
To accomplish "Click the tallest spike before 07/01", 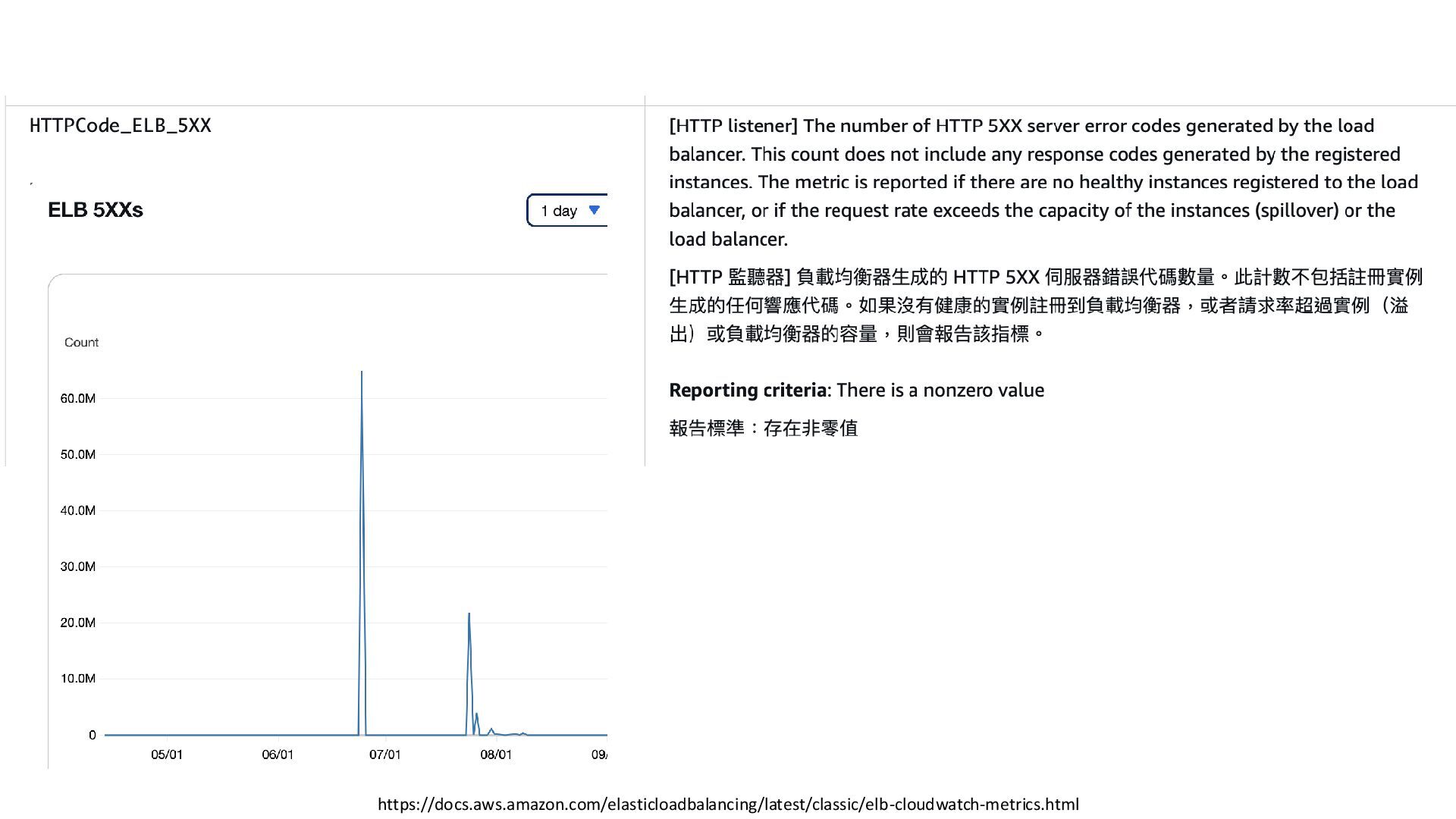I will [x=362, y=373].
